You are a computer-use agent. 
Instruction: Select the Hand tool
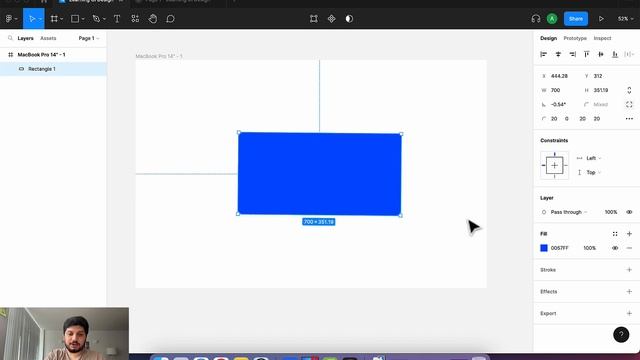pos(153,19)
